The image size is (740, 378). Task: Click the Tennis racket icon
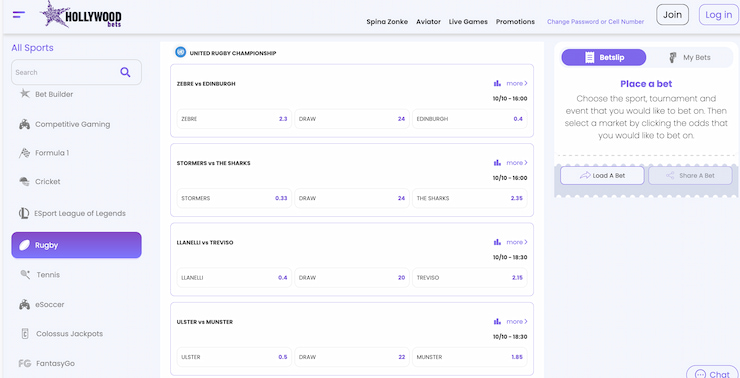[25, 274]
